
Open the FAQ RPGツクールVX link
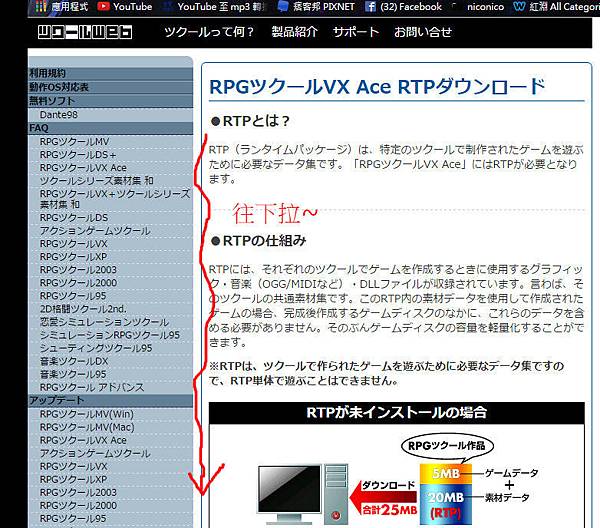[73, 244]
